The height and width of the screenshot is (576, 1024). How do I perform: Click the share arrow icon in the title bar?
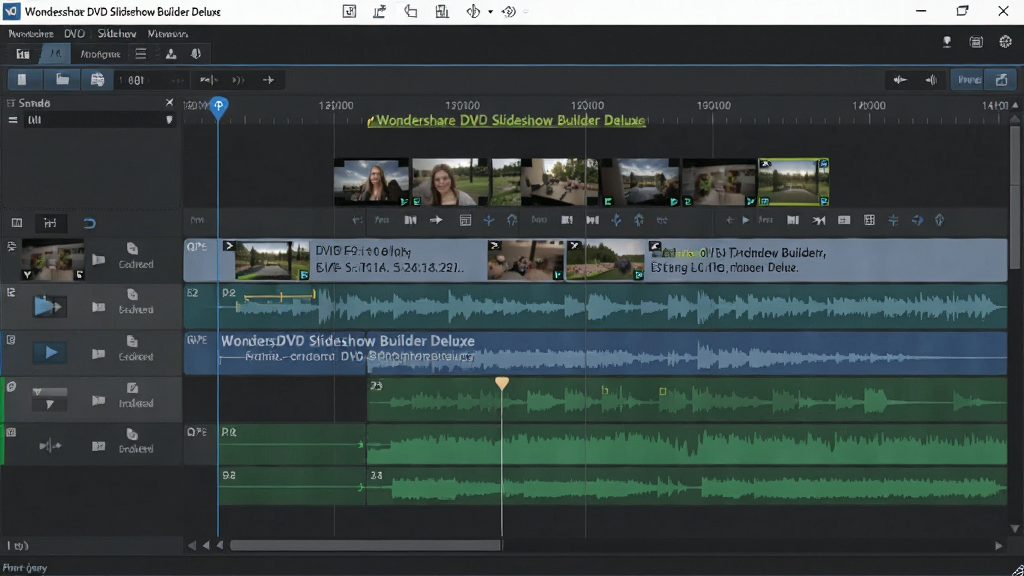(379, 11)
